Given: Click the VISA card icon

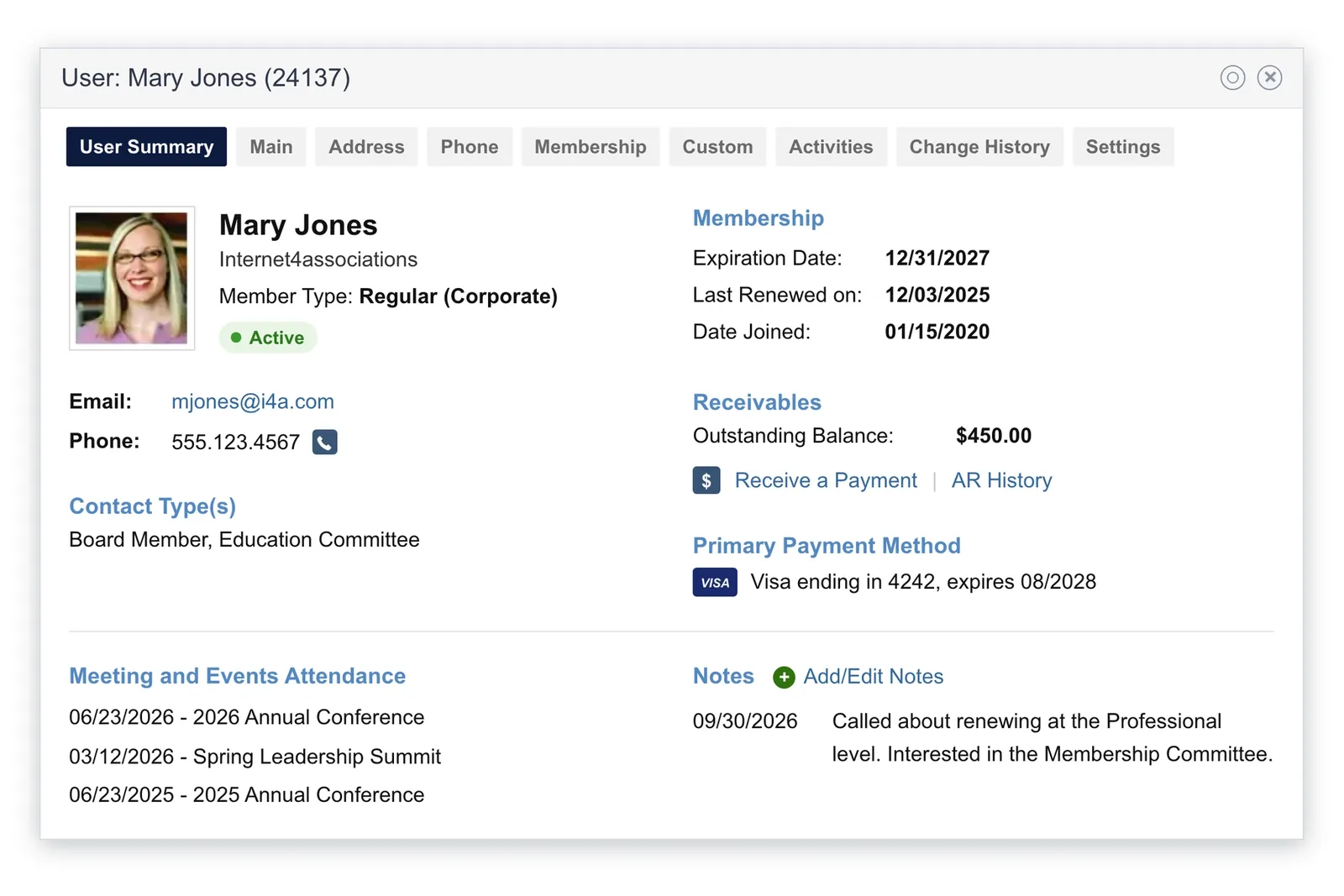Looking at the screenshot, I should pyautogui.click(x=715, y=583).
